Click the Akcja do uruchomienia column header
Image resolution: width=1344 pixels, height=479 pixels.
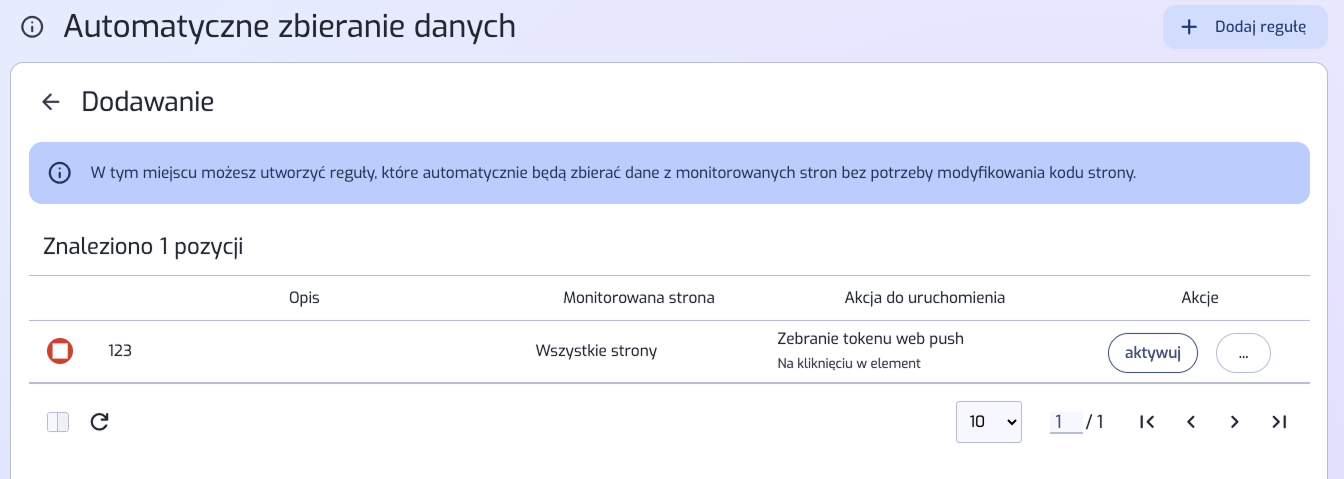[925, 298]
